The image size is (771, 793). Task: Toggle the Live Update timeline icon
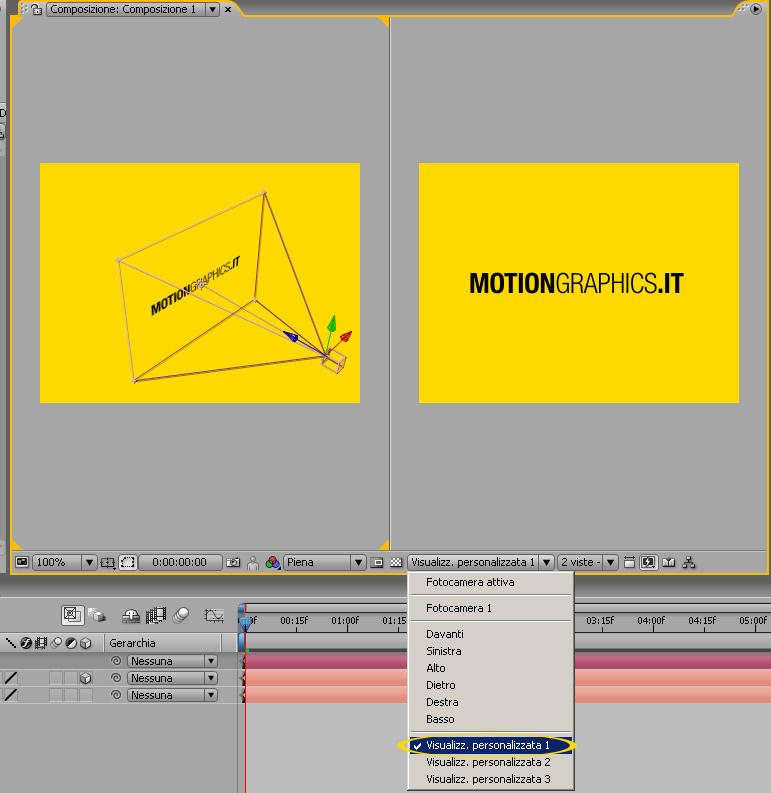72,615
